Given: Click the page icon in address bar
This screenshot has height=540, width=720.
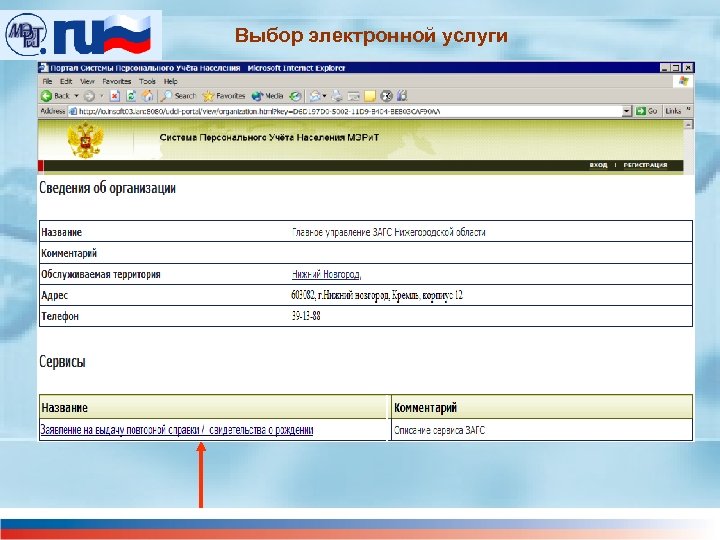Looking at the screenshot, I should pos(73,111).
